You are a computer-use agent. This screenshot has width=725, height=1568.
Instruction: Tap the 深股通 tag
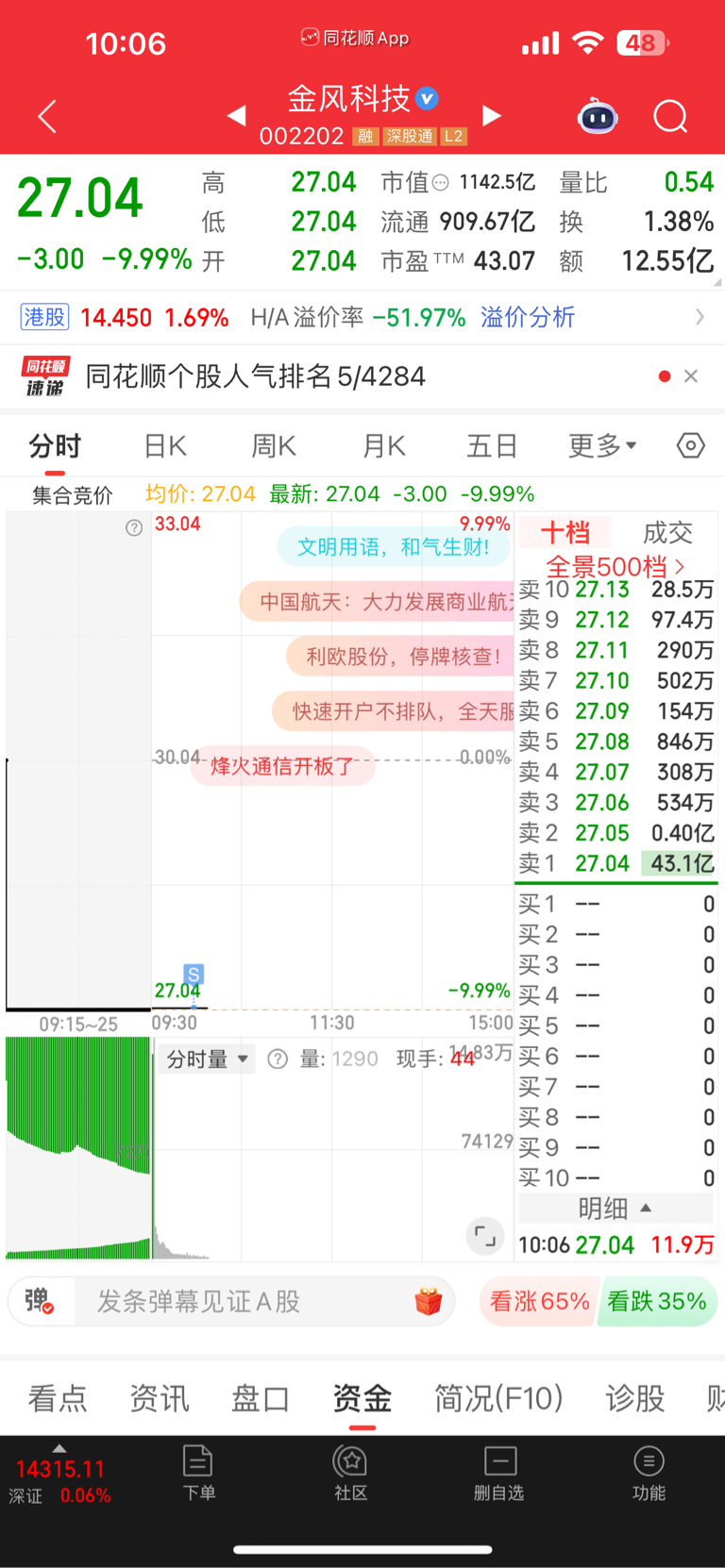point(410,136)
